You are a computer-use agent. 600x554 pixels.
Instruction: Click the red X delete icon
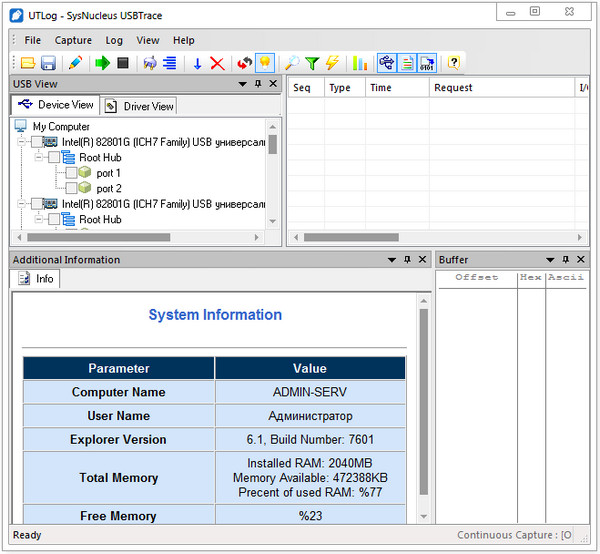point(217,63)
